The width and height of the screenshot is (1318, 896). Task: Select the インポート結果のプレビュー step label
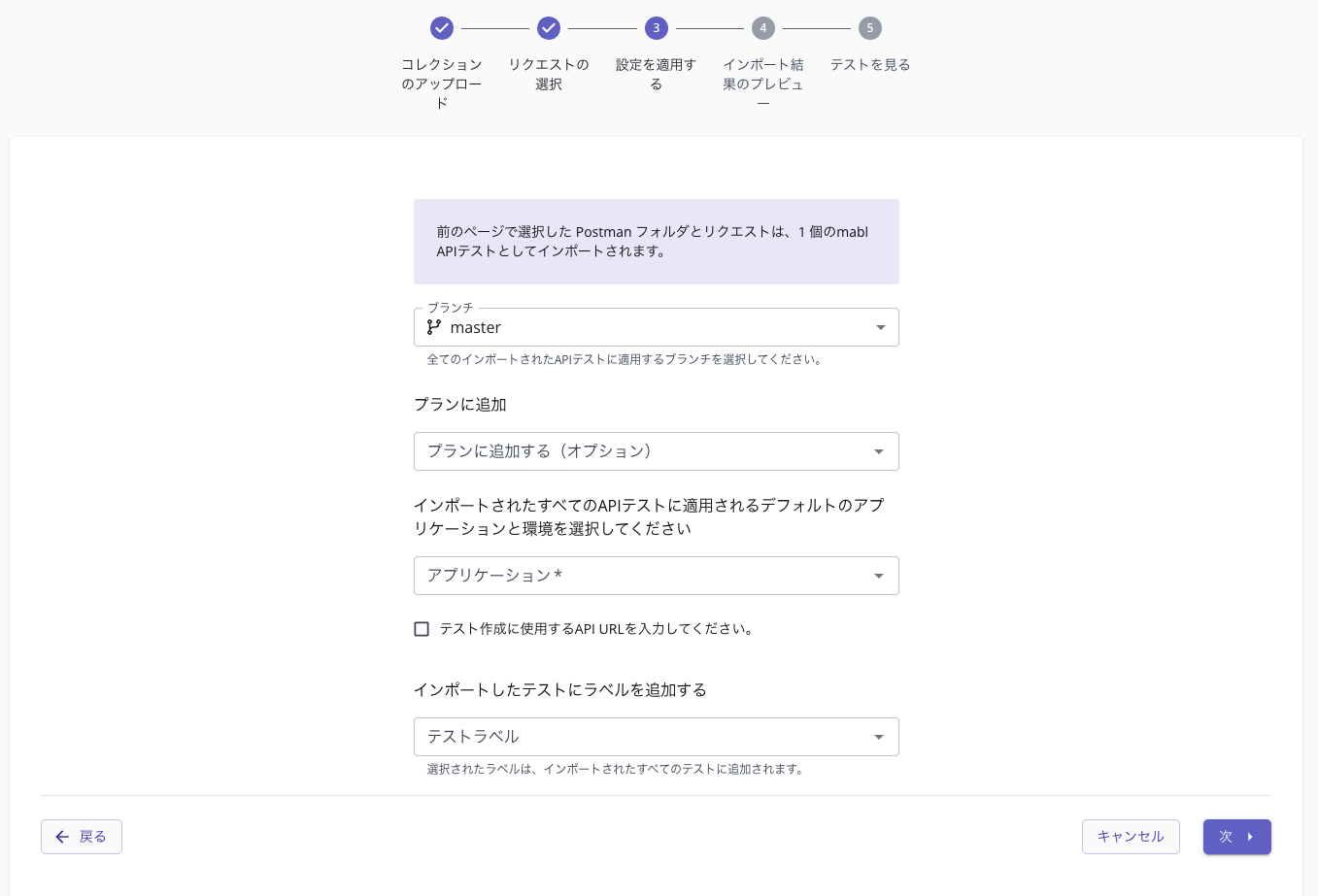point(763,83)
